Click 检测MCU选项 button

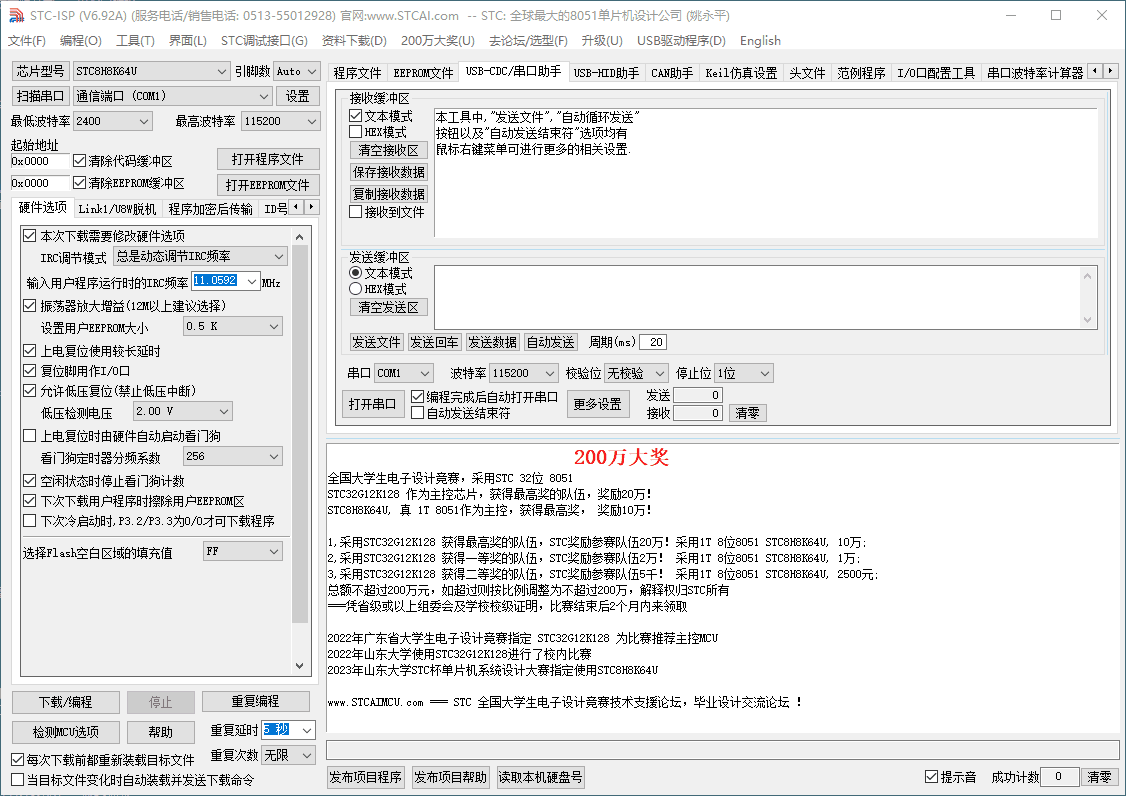65,732
